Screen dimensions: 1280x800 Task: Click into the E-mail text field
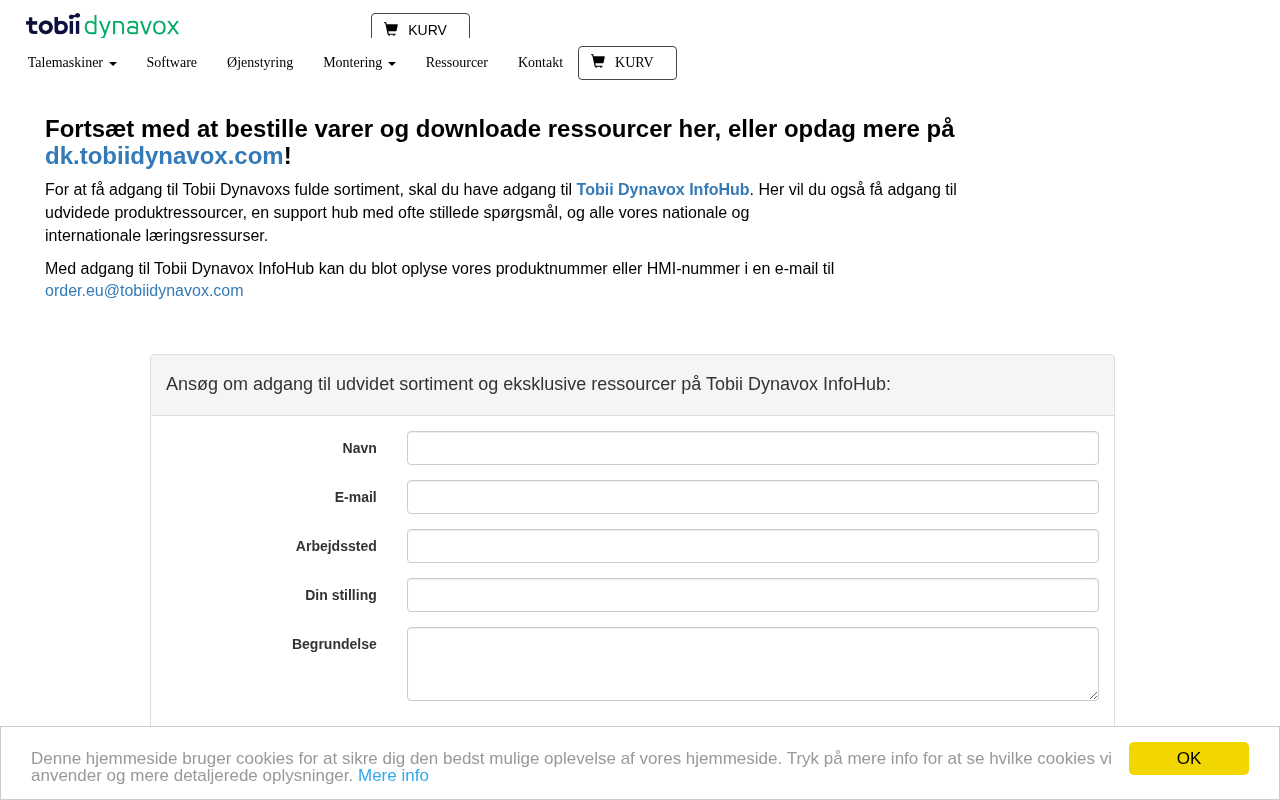[752, 497]
